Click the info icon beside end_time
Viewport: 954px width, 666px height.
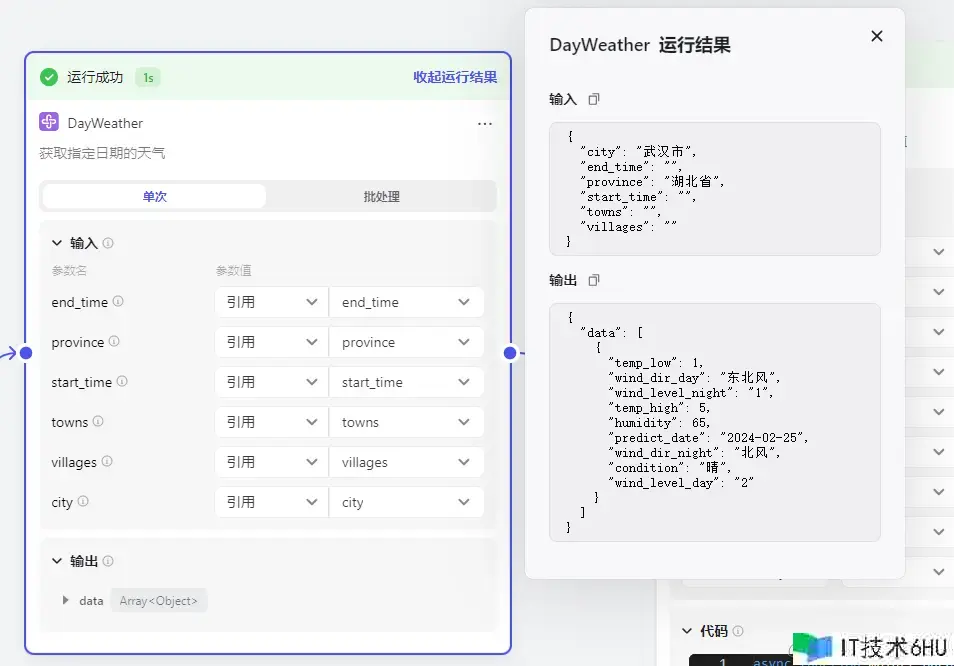click(x=118, y=301)
